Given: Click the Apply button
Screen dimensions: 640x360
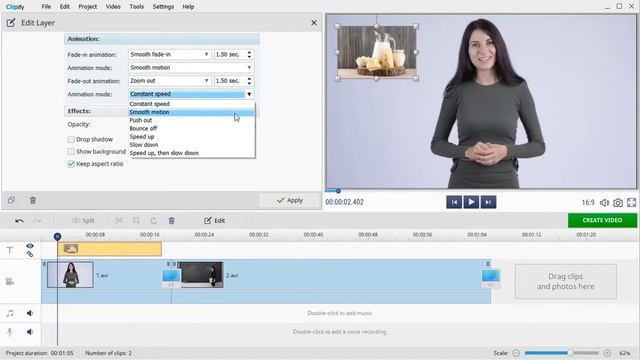Looking at the screenshot, I should coord(290,200).
